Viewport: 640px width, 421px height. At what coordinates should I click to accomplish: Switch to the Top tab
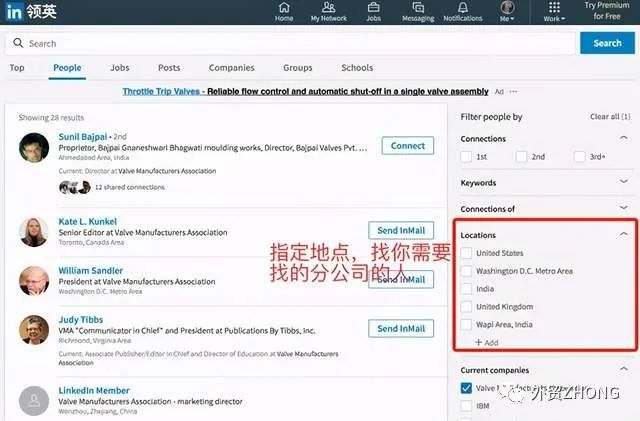[x=17, y=68]
